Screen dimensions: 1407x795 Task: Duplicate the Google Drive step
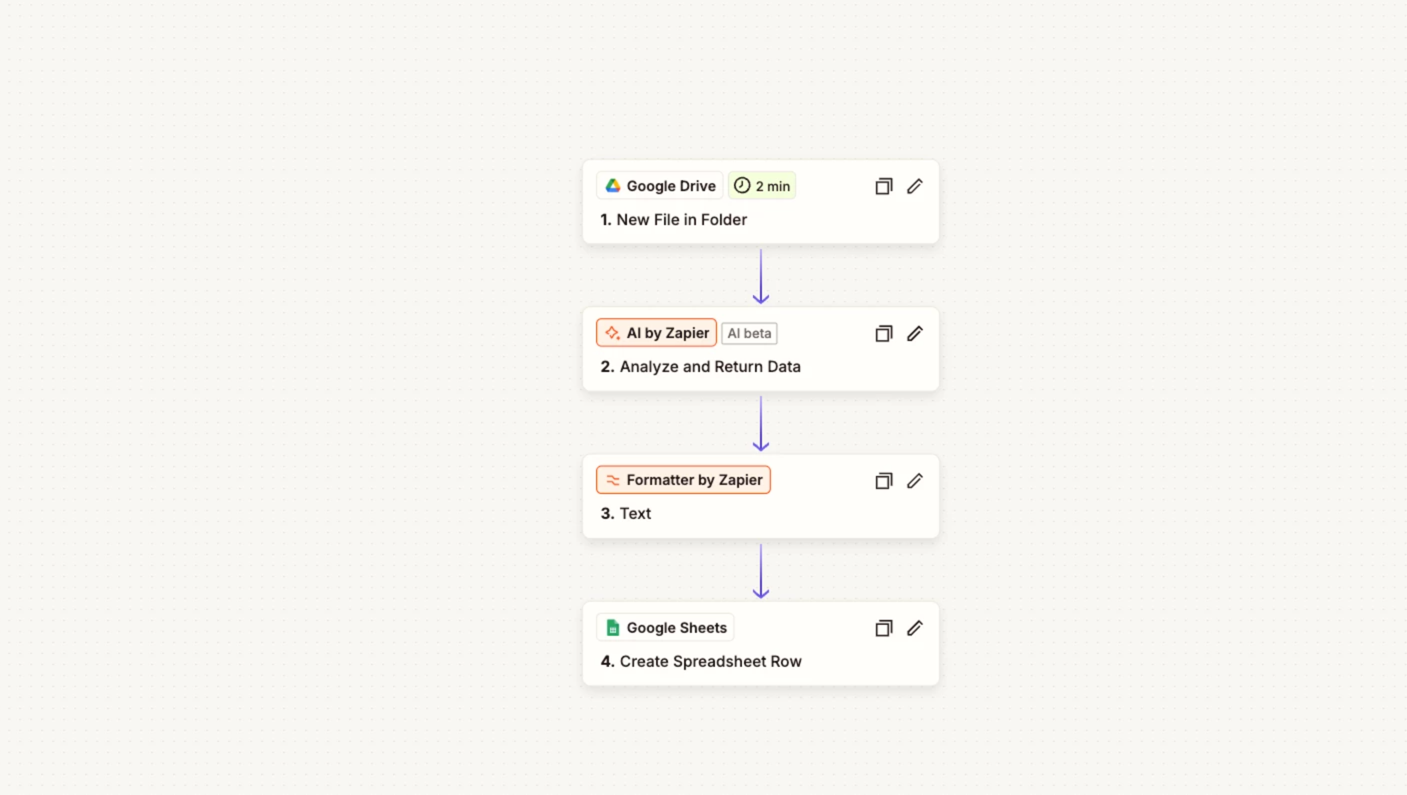pos(883,187)
